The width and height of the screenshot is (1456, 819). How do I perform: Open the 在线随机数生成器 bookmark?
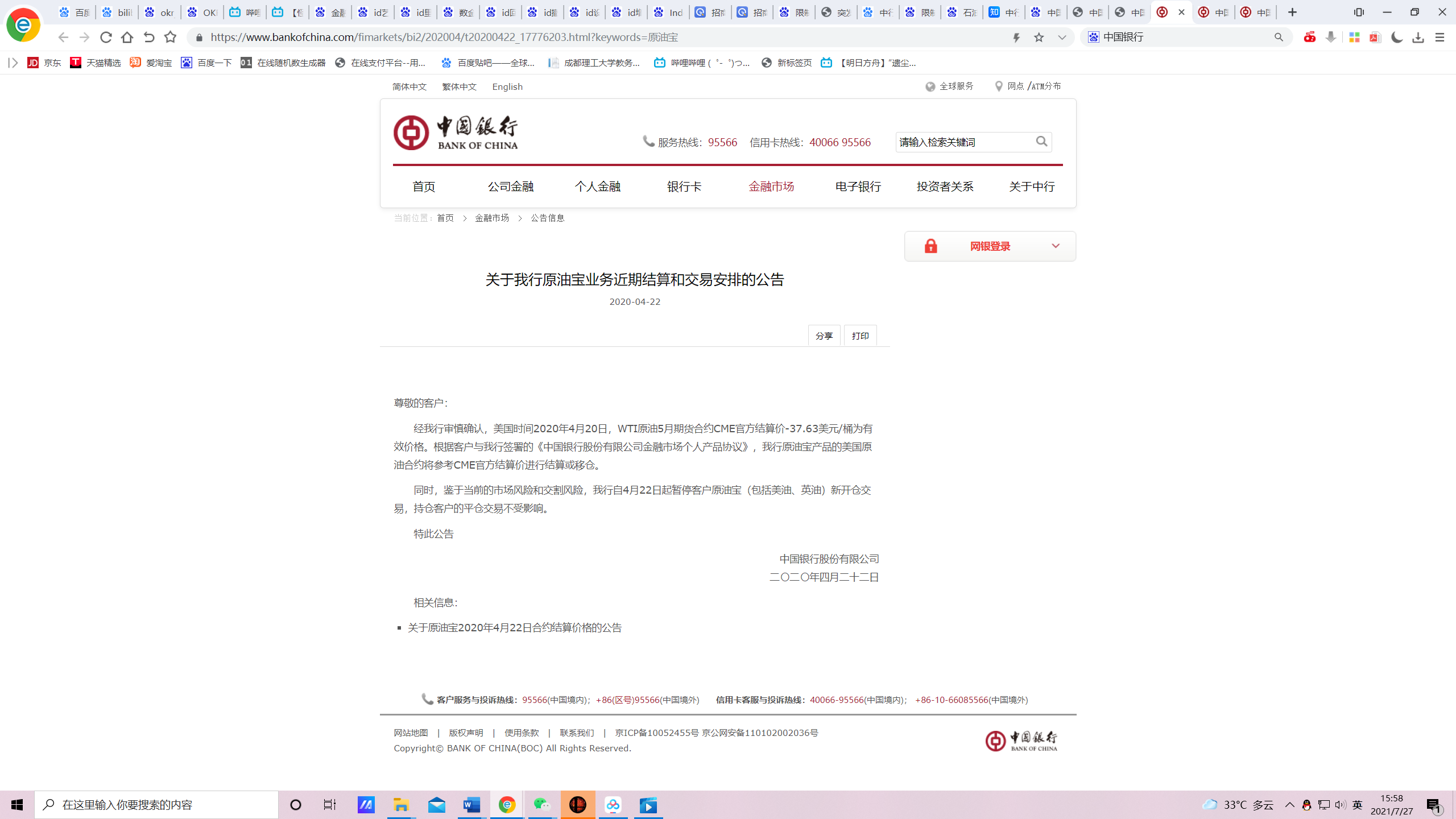click(x=283, y=63)
